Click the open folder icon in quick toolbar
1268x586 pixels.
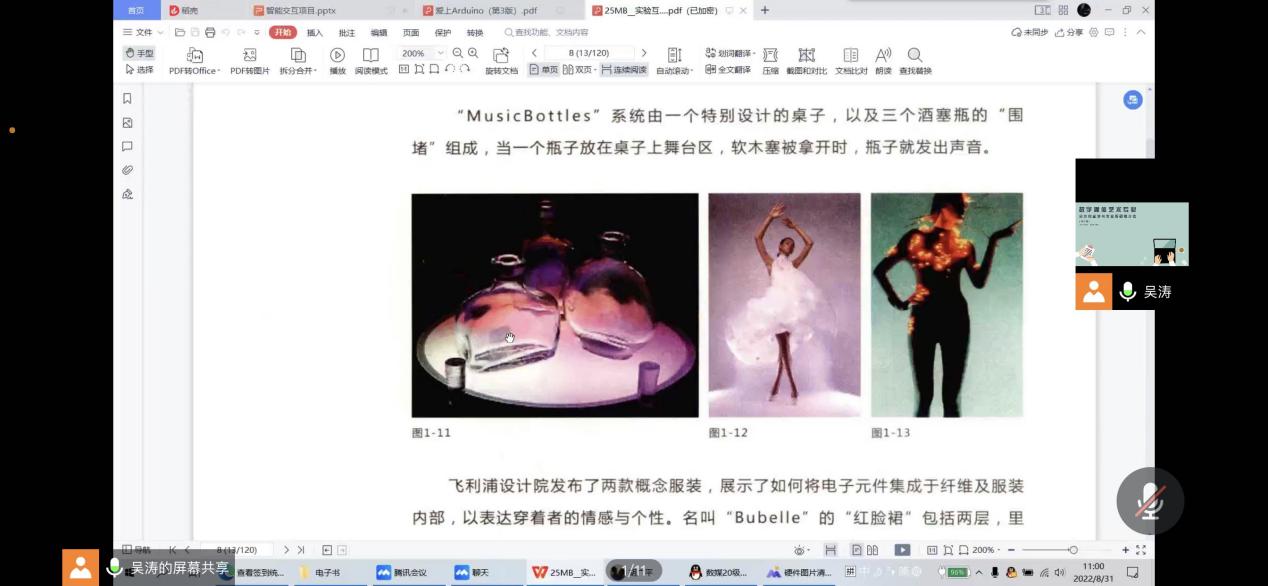180,32
